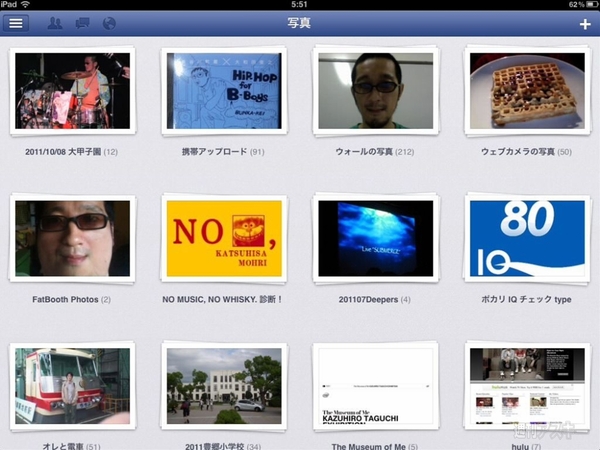
Task: Tap the 62% battery percentage text
Action: pos(576,5)
